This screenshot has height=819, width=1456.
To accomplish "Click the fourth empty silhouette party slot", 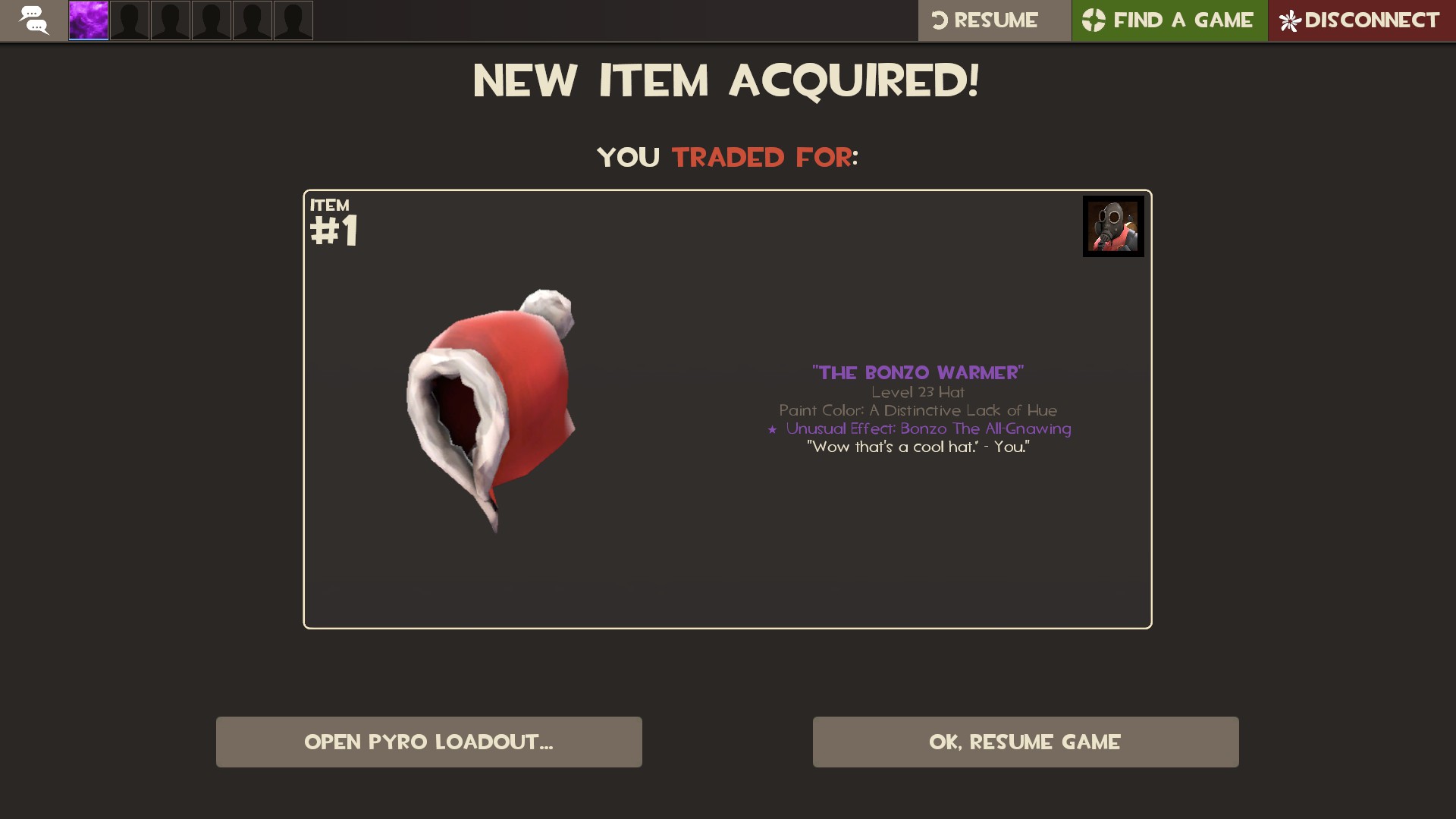I will [x=253, y=20].
